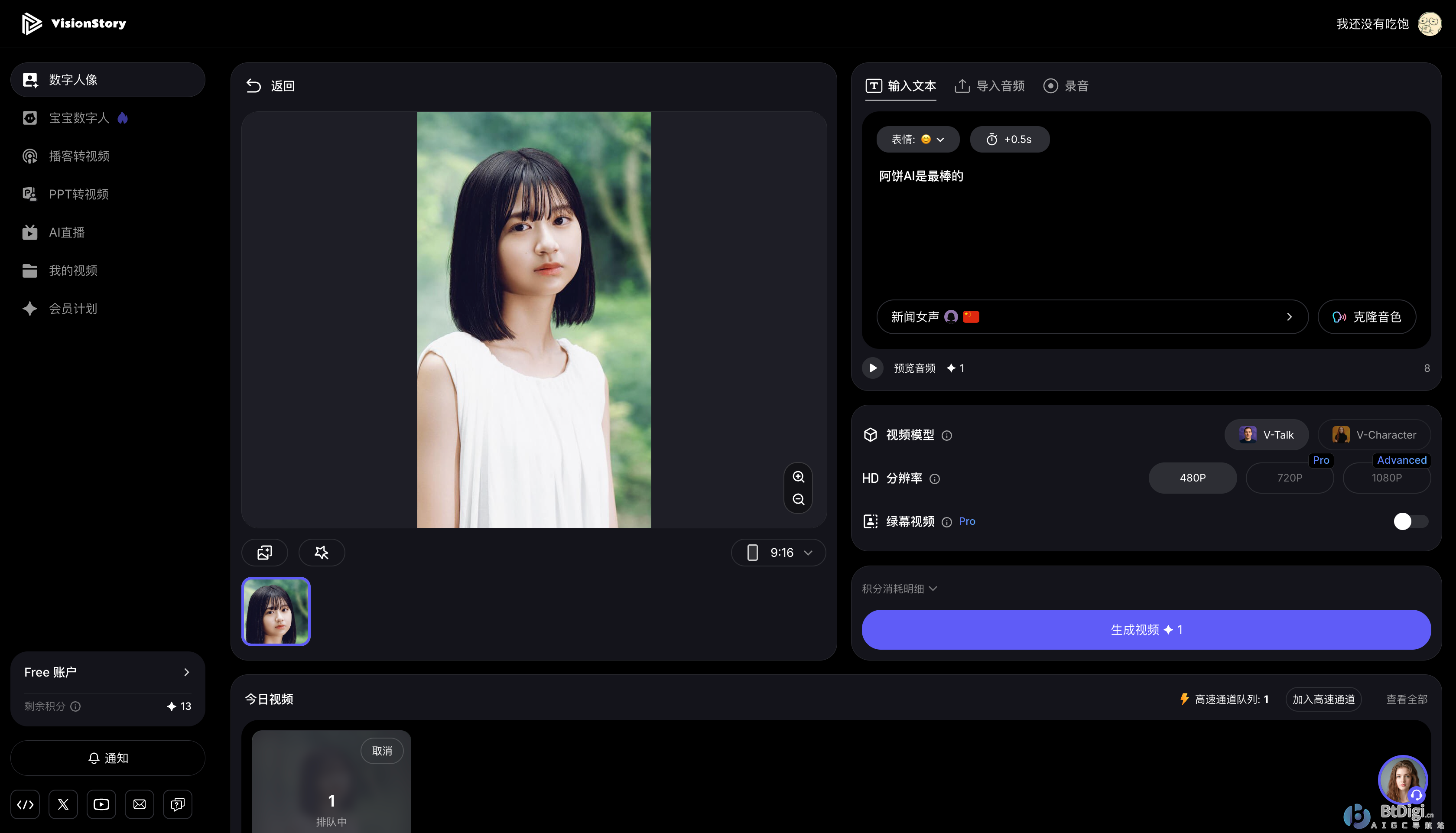Select 720P resolution option
The image size is (1456, 833).
pos(1289,478)
